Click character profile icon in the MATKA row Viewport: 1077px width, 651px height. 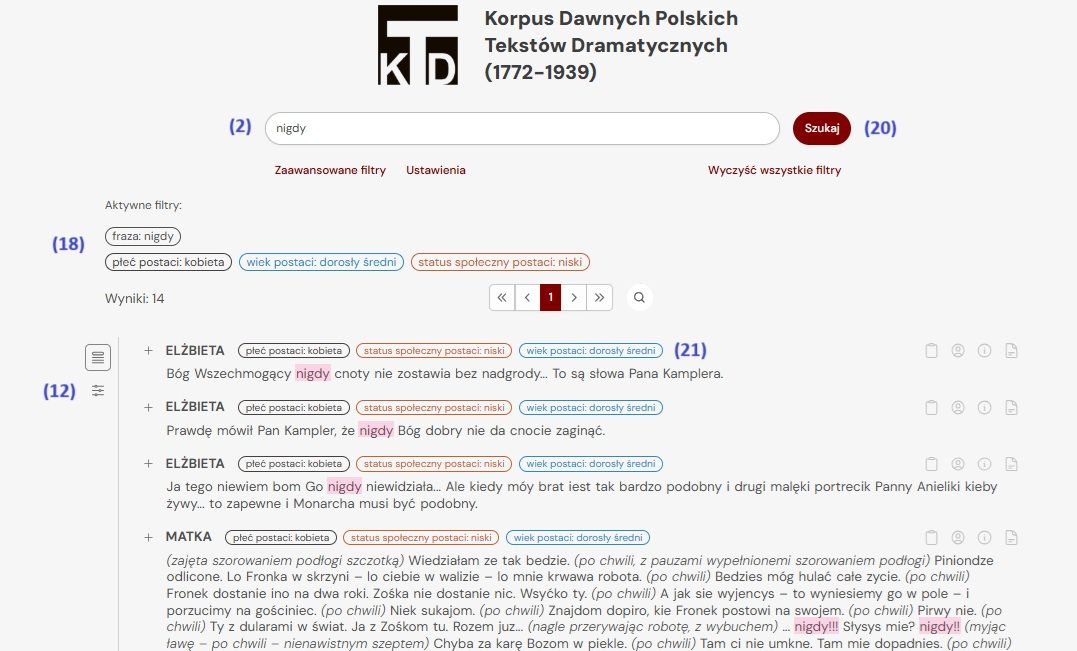click(958, 537)
